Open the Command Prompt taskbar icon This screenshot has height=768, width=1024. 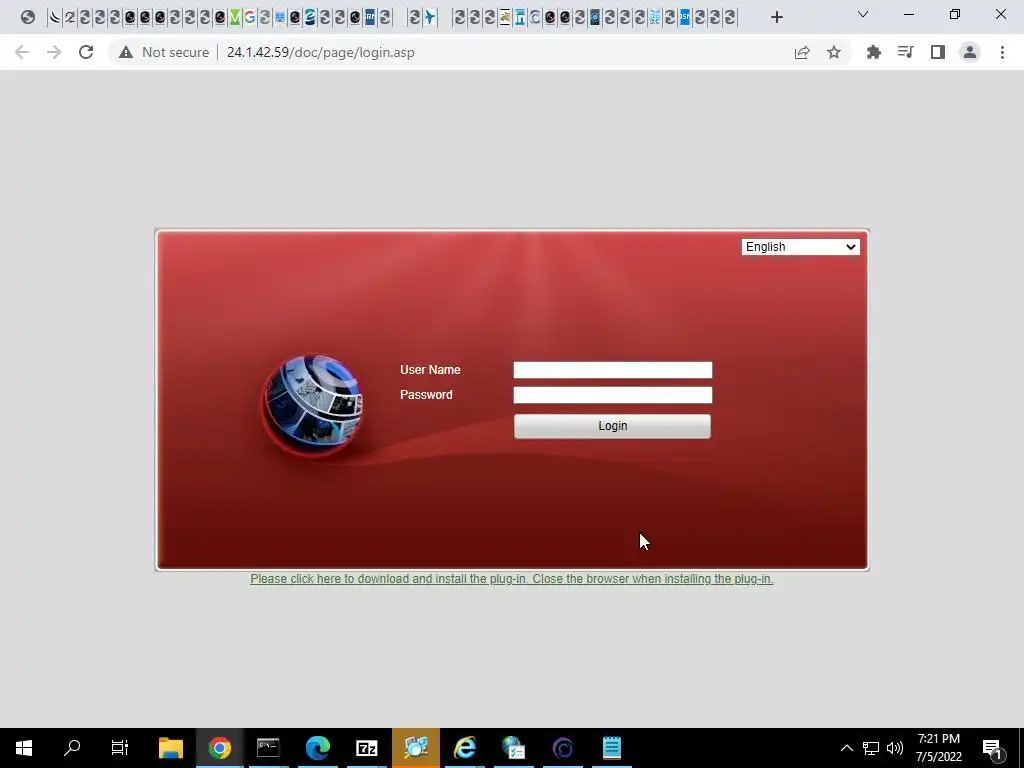tap(268, 748)
